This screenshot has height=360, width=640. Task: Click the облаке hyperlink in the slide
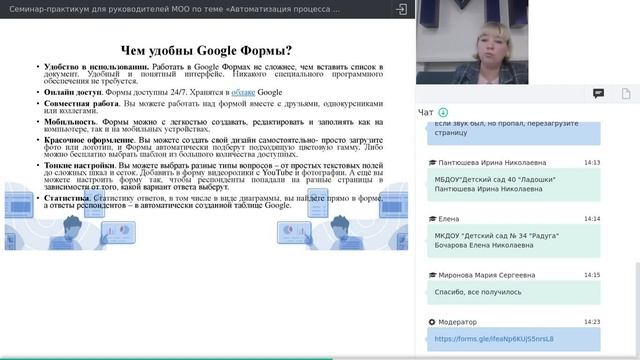243,92
